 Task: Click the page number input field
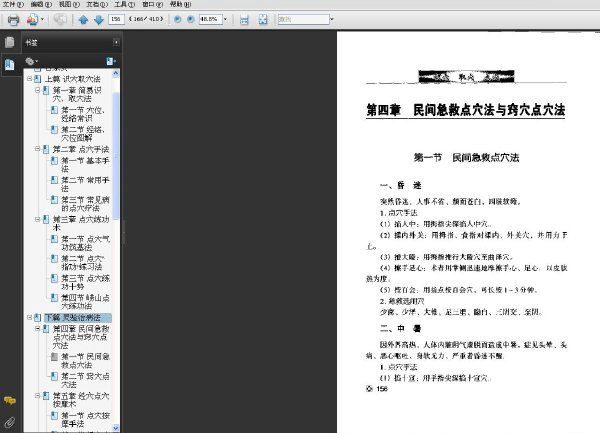(x=117, y=19)
